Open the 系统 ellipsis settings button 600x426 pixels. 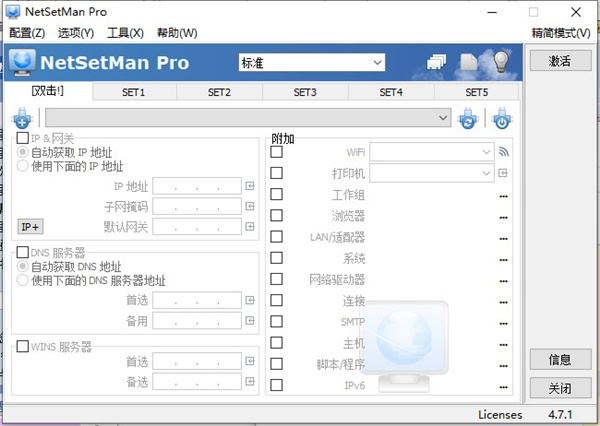point(504,260)
